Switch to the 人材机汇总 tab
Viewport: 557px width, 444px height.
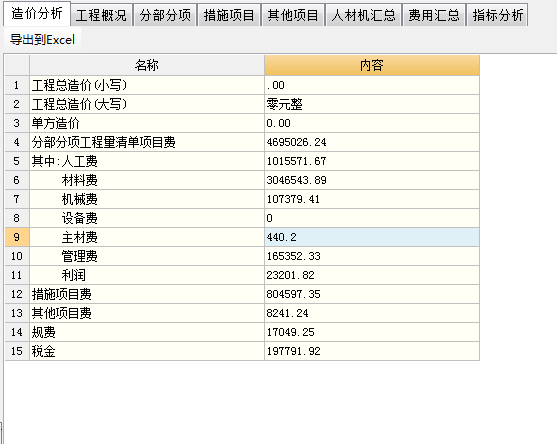[x=363, y=15]
